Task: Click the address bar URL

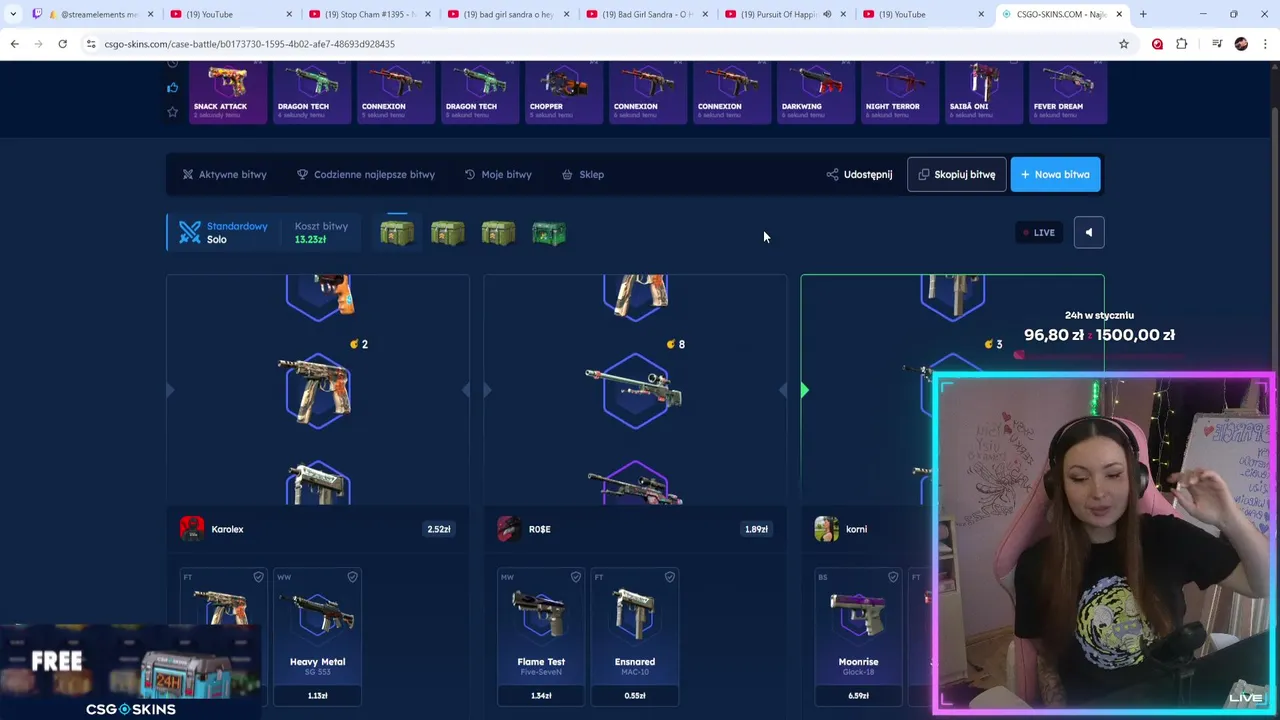Action: tap(250, 44)
